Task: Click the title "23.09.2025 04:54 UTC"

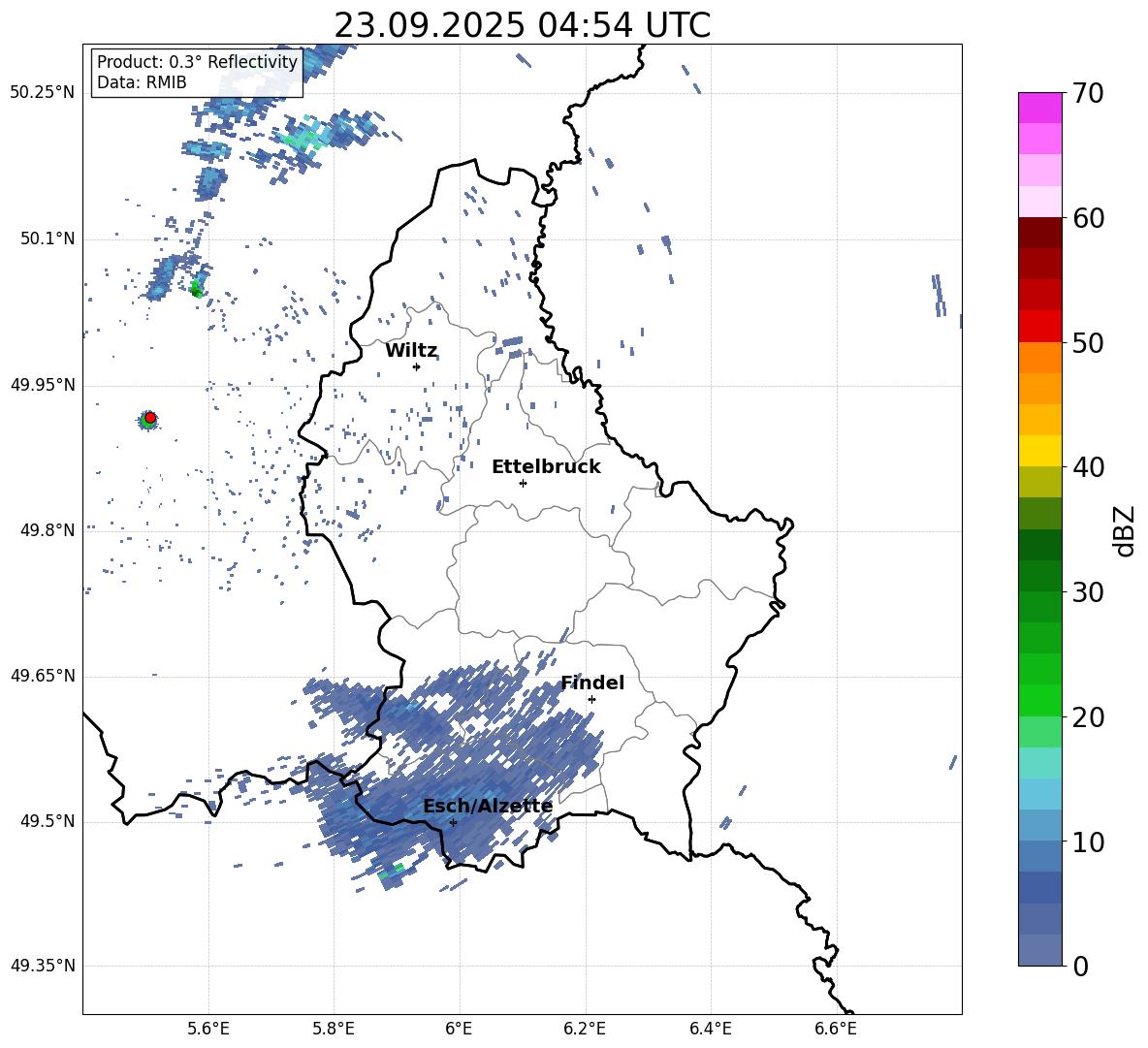Action: pos(522,25)
